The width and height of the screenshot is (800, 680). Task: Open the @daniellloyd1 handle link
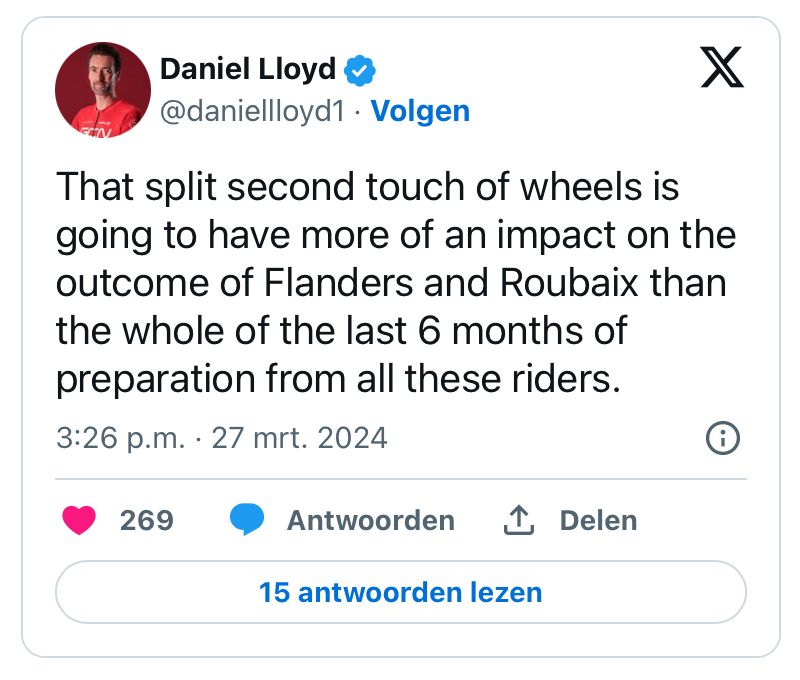pyautogui.click(x=252, y=111)
